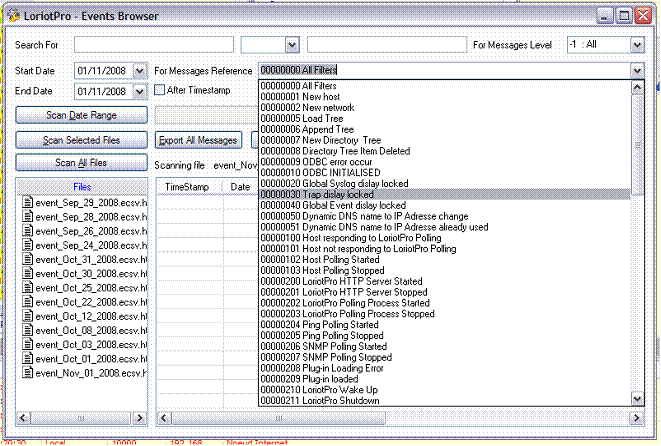The height and width of the screenshot is (446, 661).
Task: Select 00000051 IP Adresse already used
Action: [x=445, y=227]
